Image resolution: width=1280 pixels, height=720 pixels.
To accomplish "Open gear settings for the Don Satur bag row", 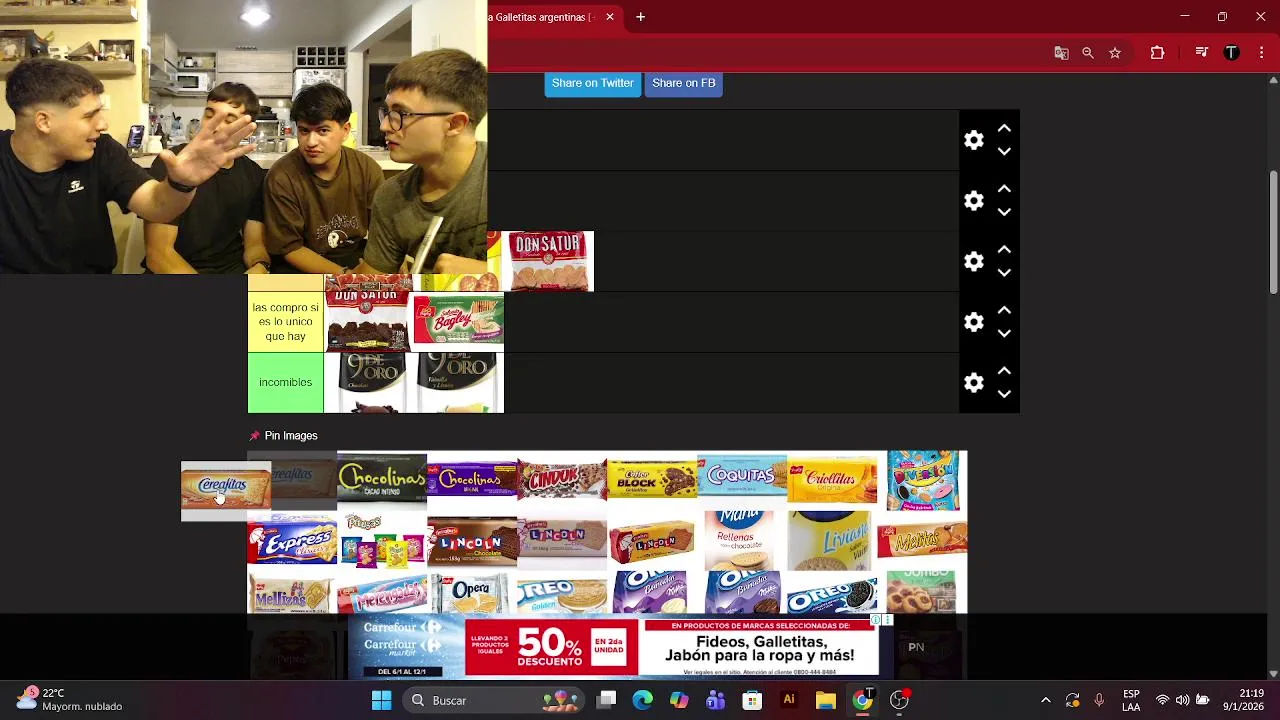I will click(974, 262).
